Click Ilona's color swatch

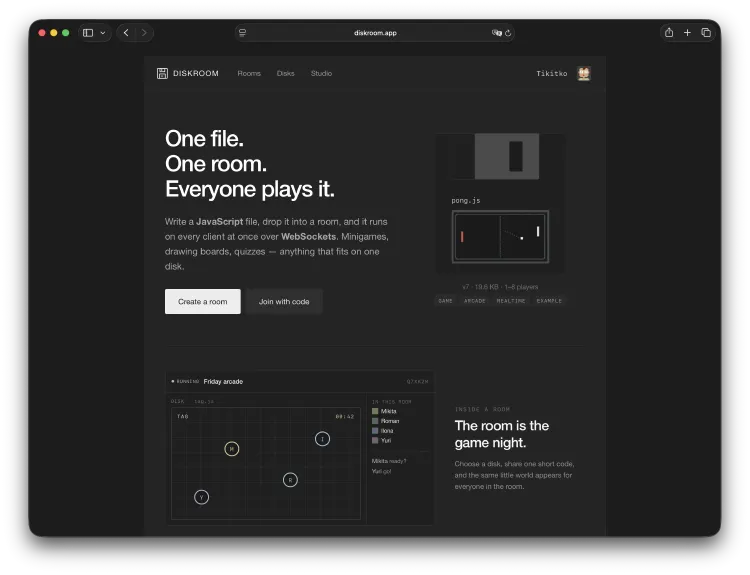(x=375, y=431)
